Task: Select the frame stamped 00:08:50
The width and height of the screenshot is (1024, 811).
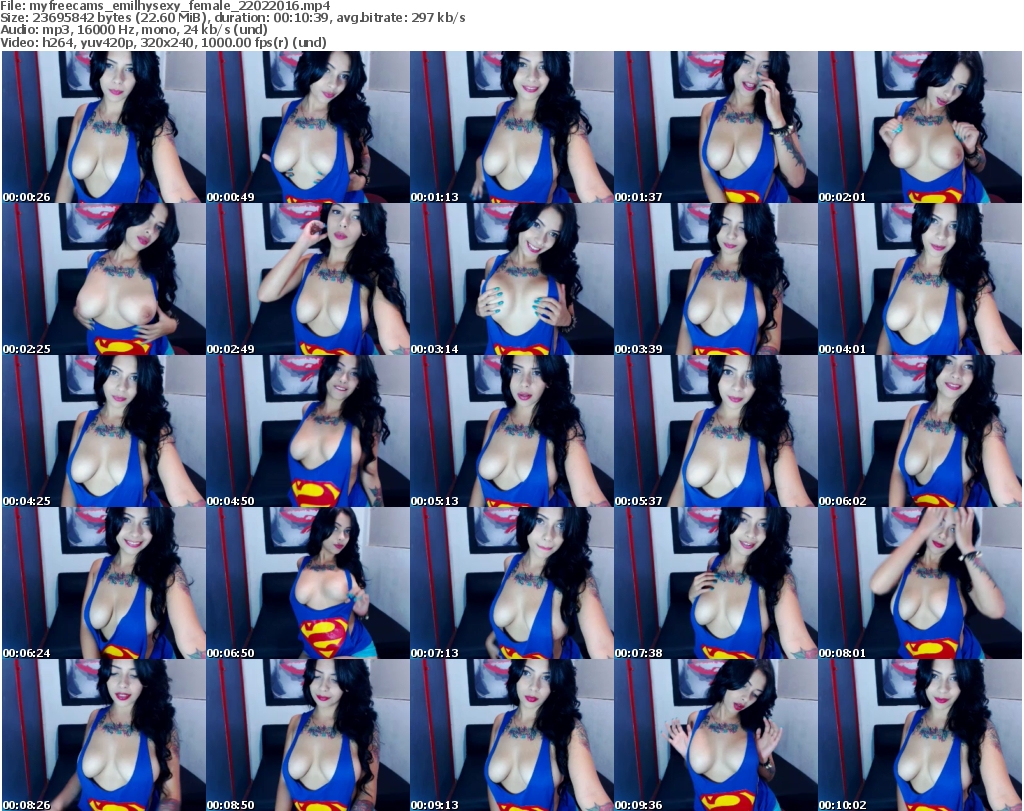Action: (308, 735)
